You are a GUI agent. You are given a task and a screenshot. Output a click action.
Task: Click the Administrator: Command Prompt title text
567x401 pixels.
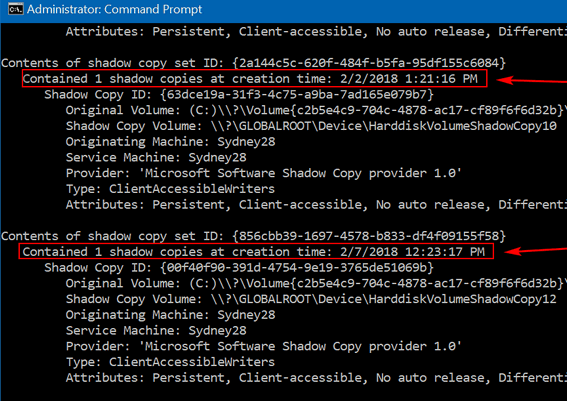pyautogui.click(x=114, y=9)
